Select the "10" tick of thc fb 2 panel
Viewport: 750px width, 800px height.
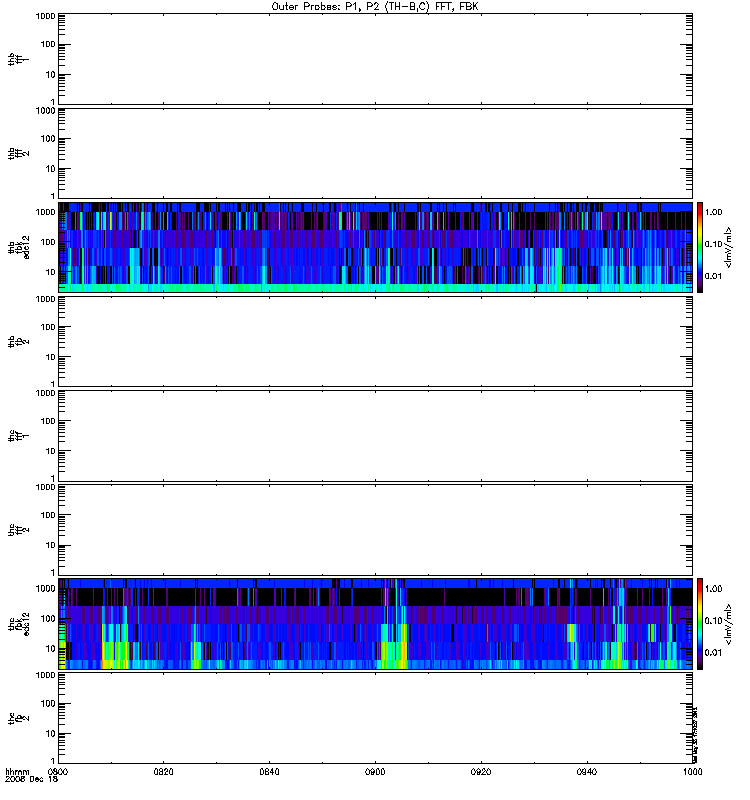pos(51,734)
